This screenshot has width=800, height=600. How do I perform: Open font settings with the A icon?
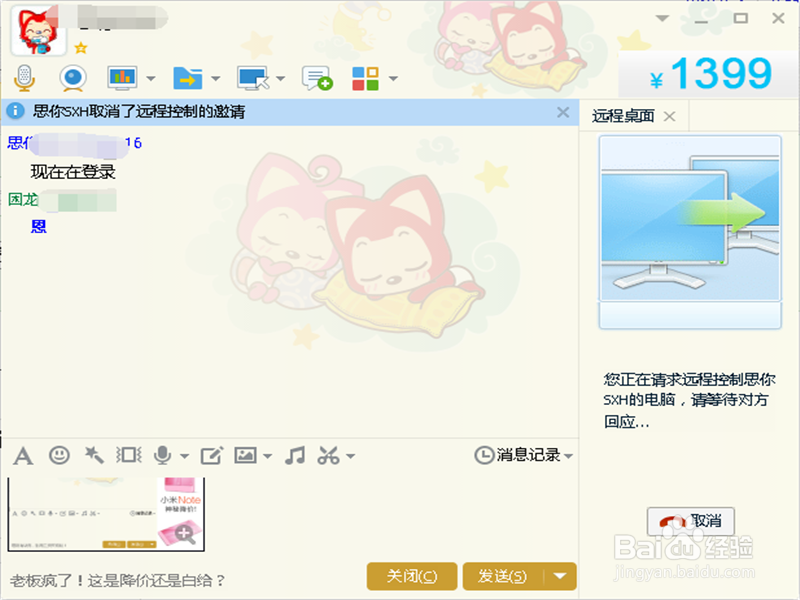(x=22, y=456)
